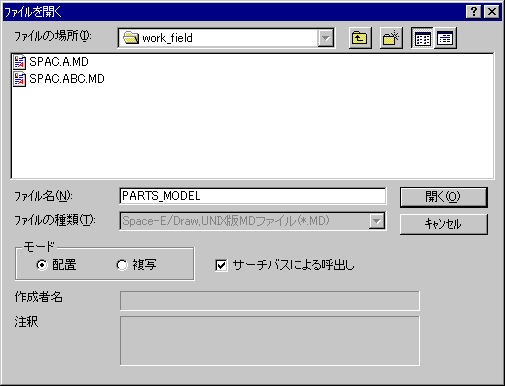Click the Space-E/Draw file type text
This screenshot has height=386, width=505.
[x=226, y=221]
